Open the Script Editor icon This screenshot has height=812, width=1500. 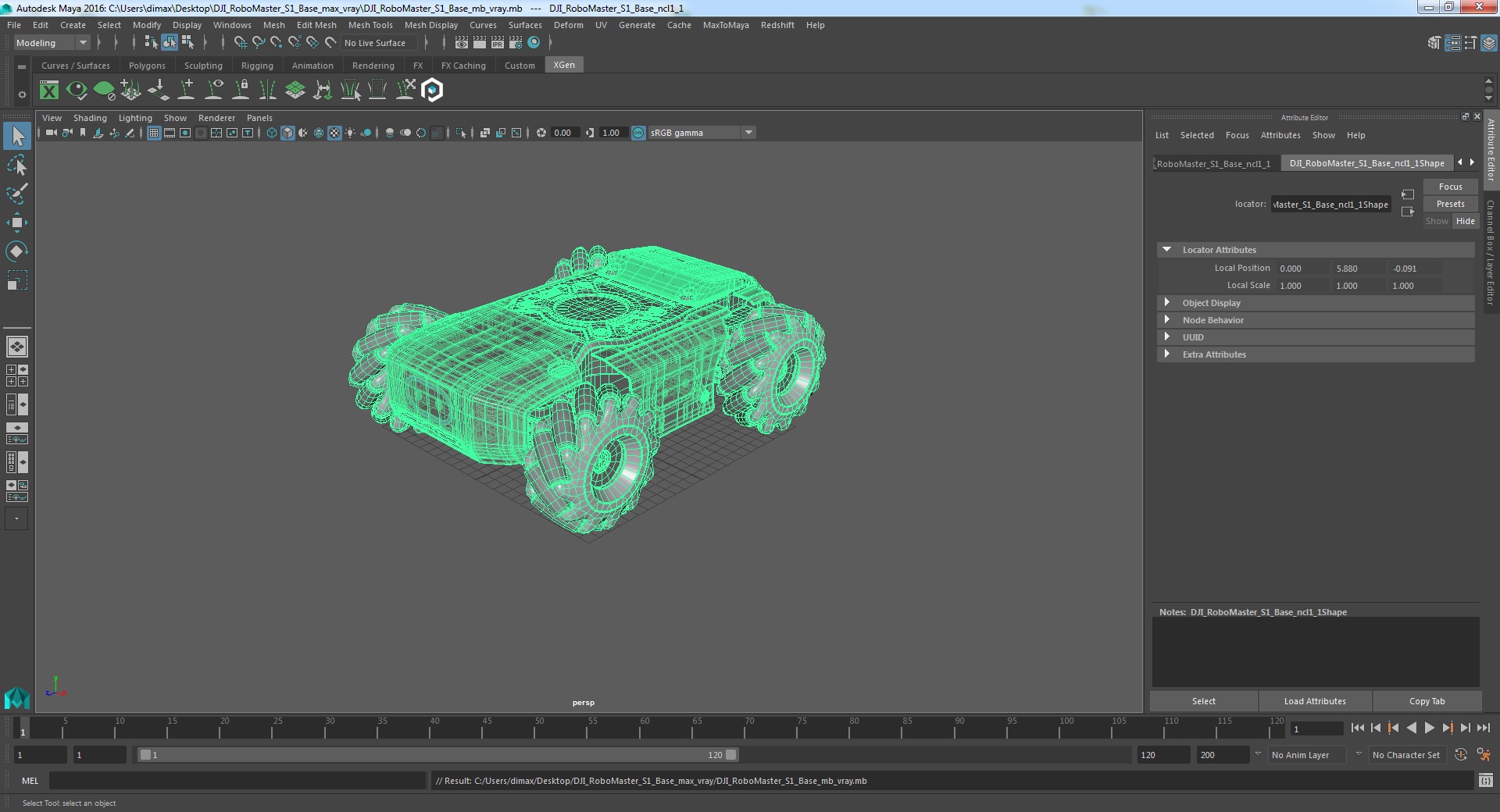click(1486, 780)
